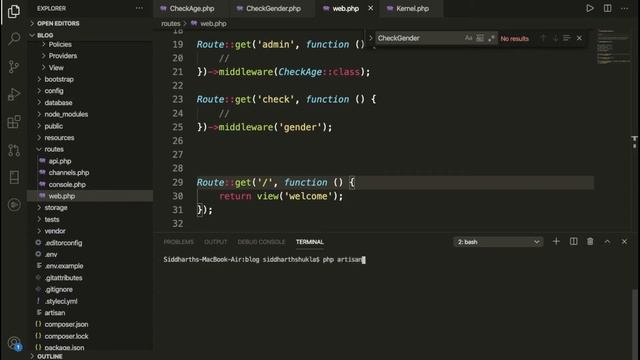Close the terminal panel
The image size is (640, 360).
[624, 242]
